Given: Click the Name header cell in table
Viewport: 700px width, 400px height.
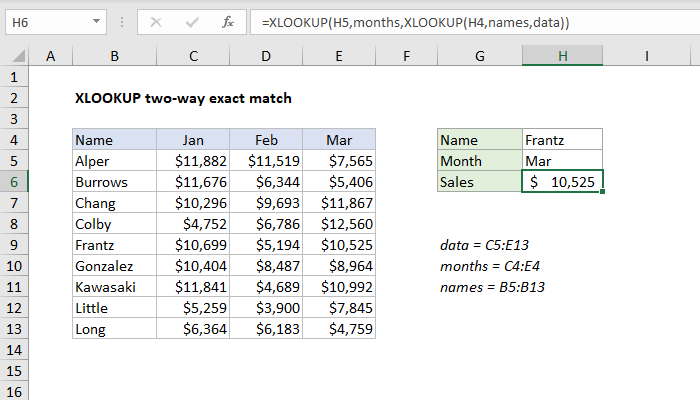Looking at the screenshot, I should [114, 140].
